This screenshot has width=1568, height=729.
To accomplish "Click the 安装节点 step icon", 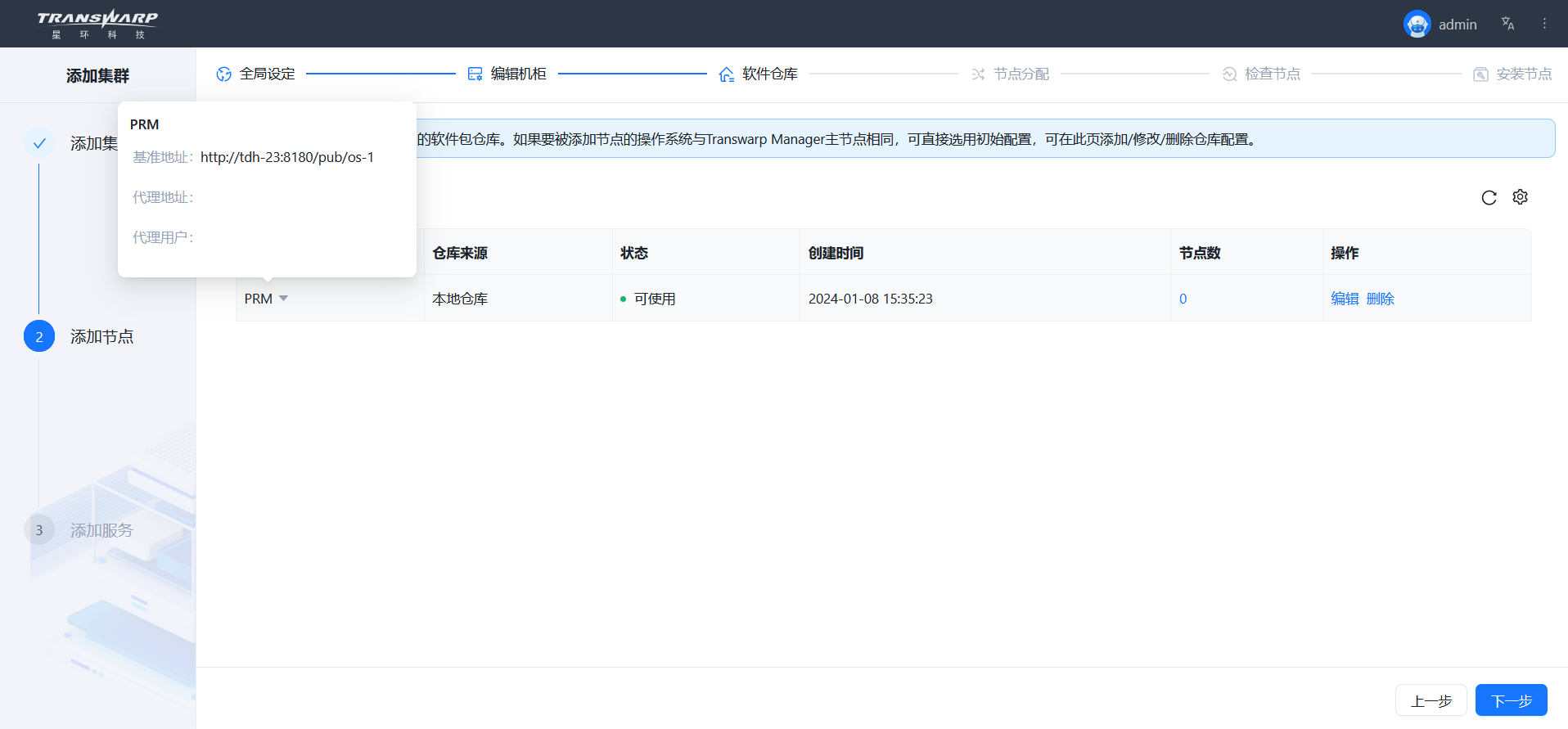I will tap(1480, 74).
